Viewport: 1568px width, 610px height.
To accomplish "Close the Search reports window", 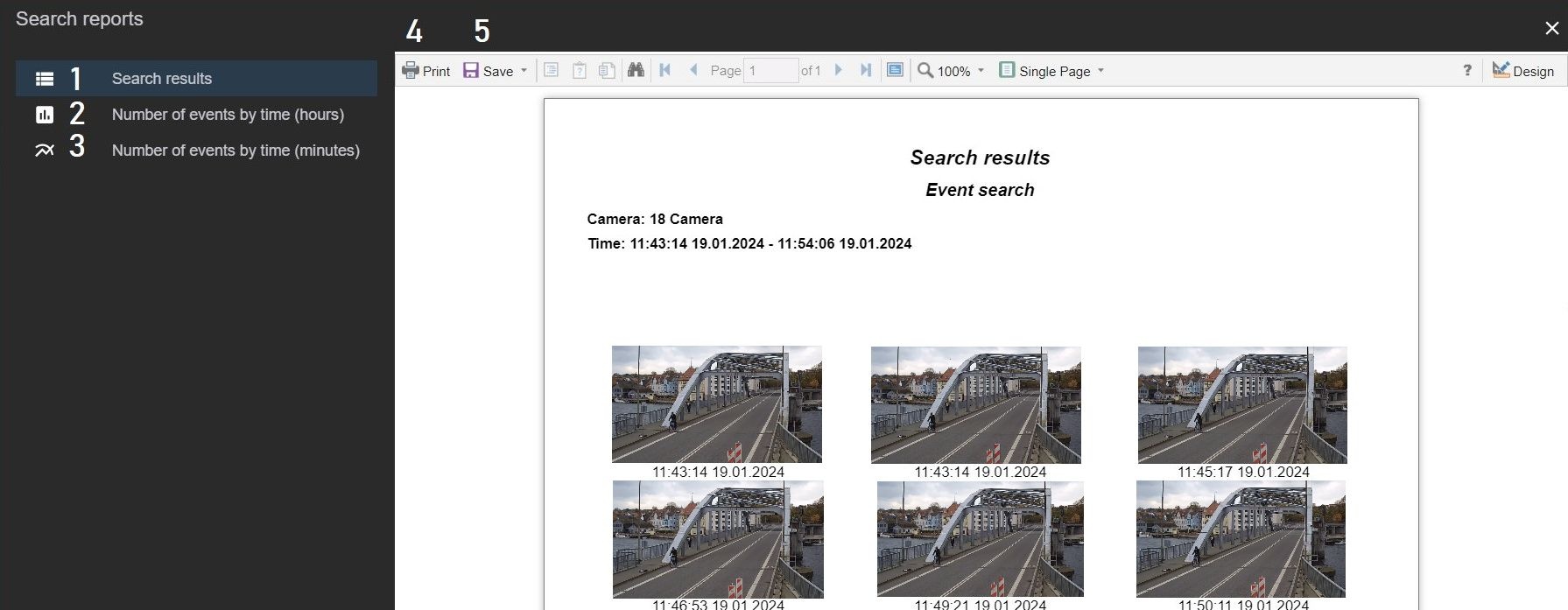I will [x=1551, y=28].
